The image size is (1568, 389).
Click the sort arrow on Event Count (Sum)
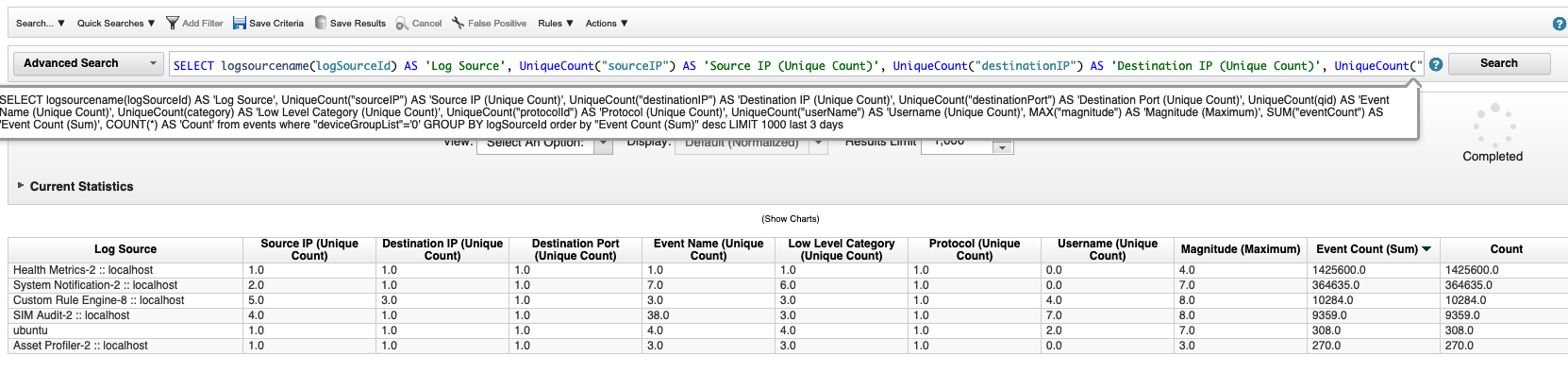1426,249
